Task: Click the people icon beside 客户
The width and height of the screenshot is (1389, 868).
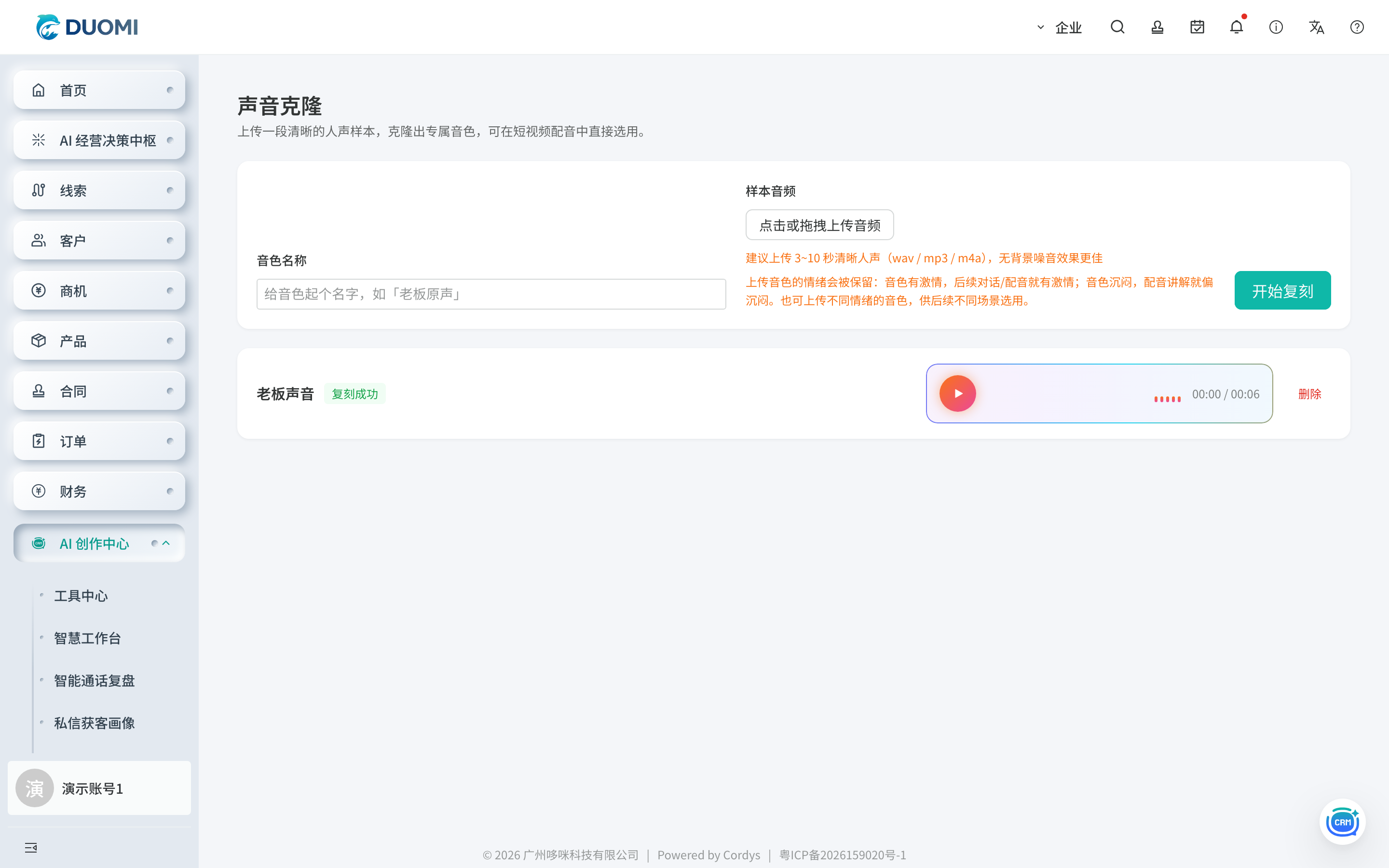Action: 39,240
